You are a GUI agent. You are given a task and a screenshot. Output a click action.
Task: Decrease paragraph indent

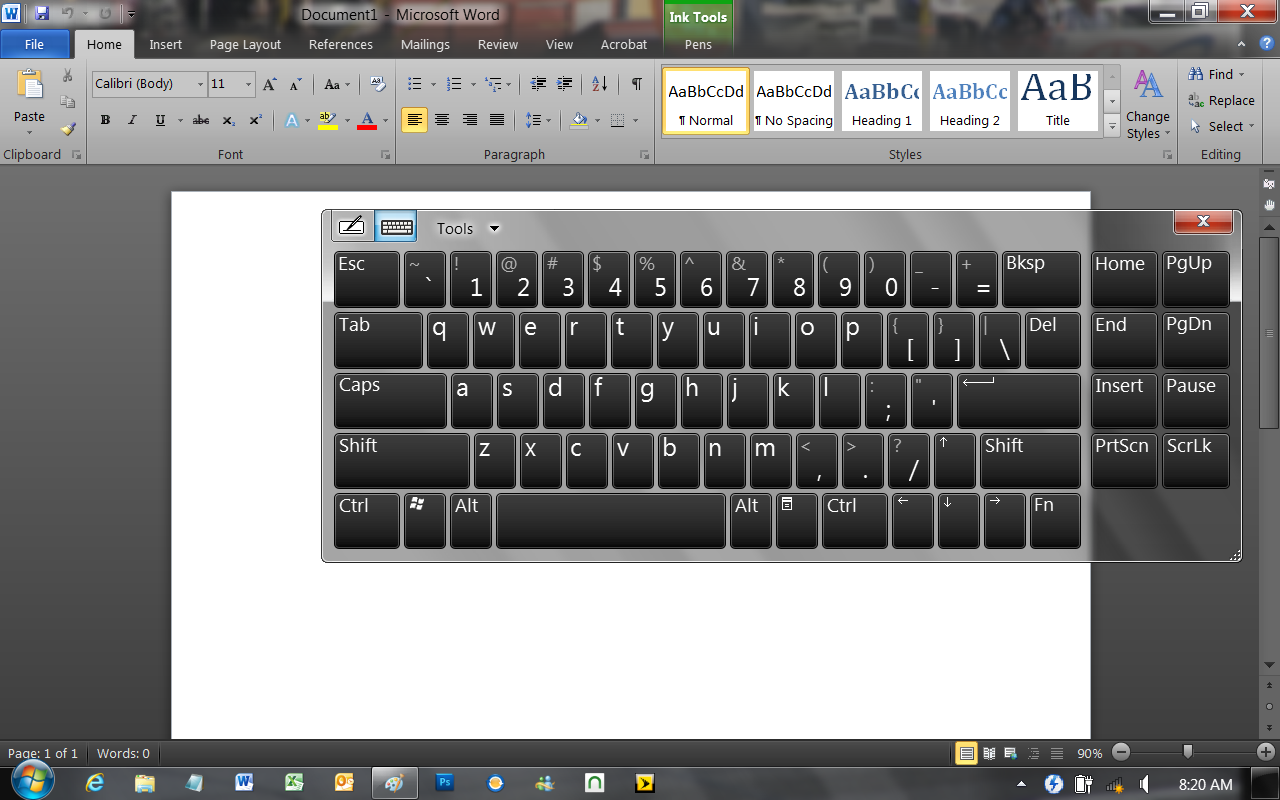pos(538,84)
